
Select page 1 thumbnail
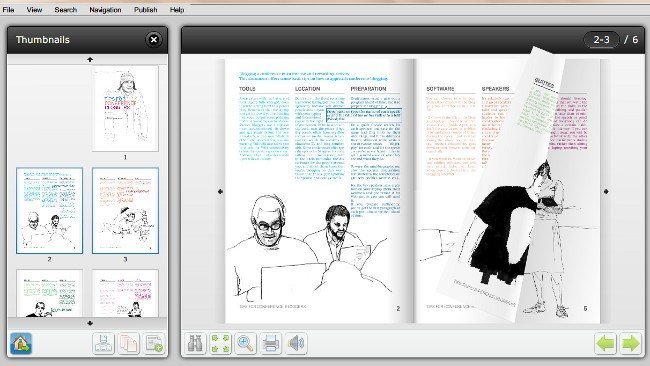pos(125,109)
